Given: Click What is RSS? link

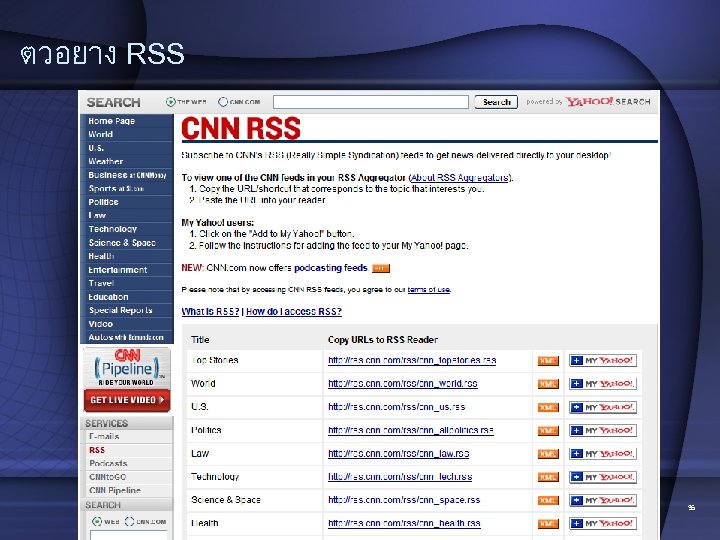Looking at the screenshot, I should [x=210, y=311].
